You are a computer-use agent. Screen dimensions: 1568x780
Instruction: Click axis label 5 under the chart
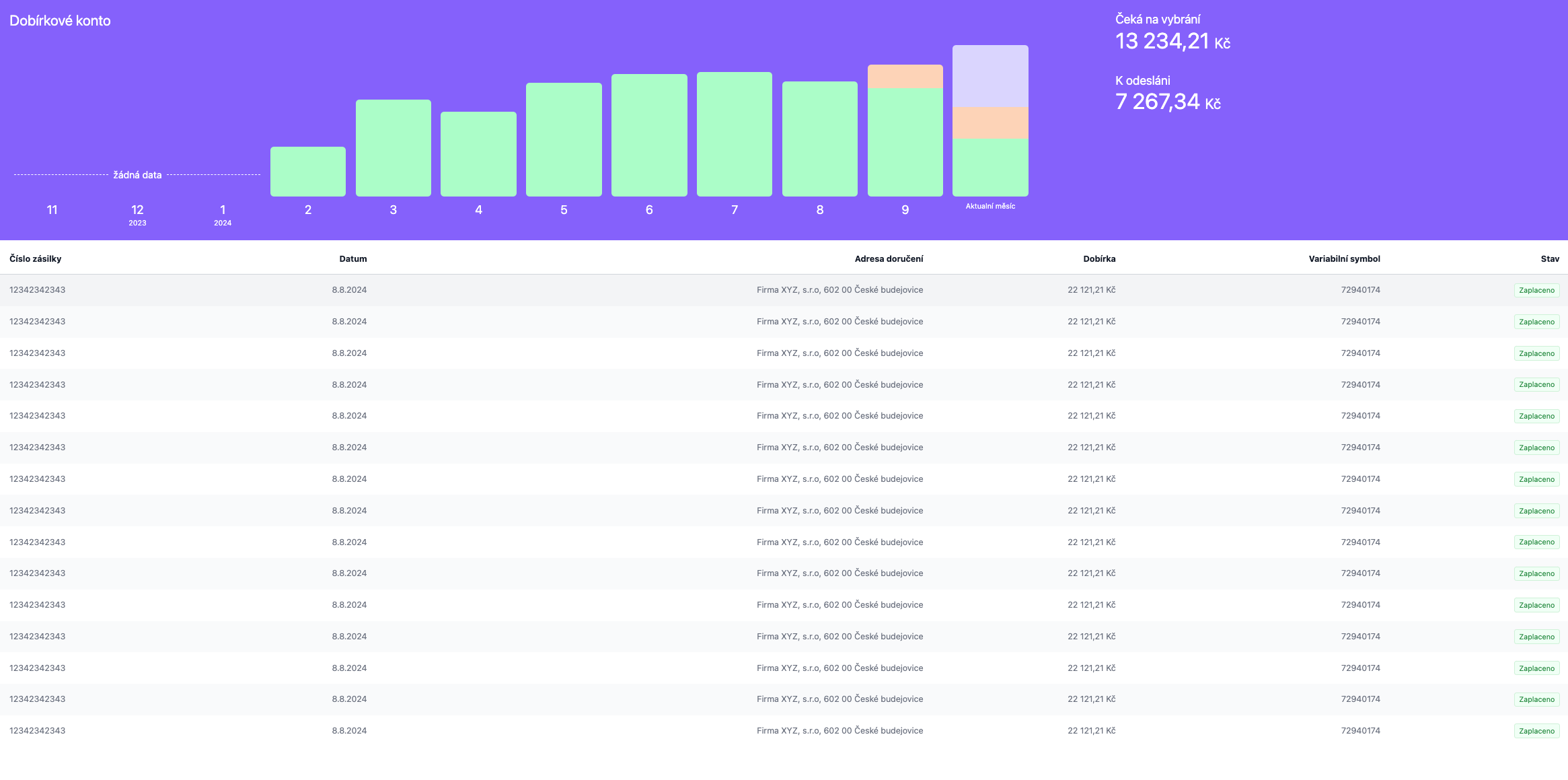(564, 210)
